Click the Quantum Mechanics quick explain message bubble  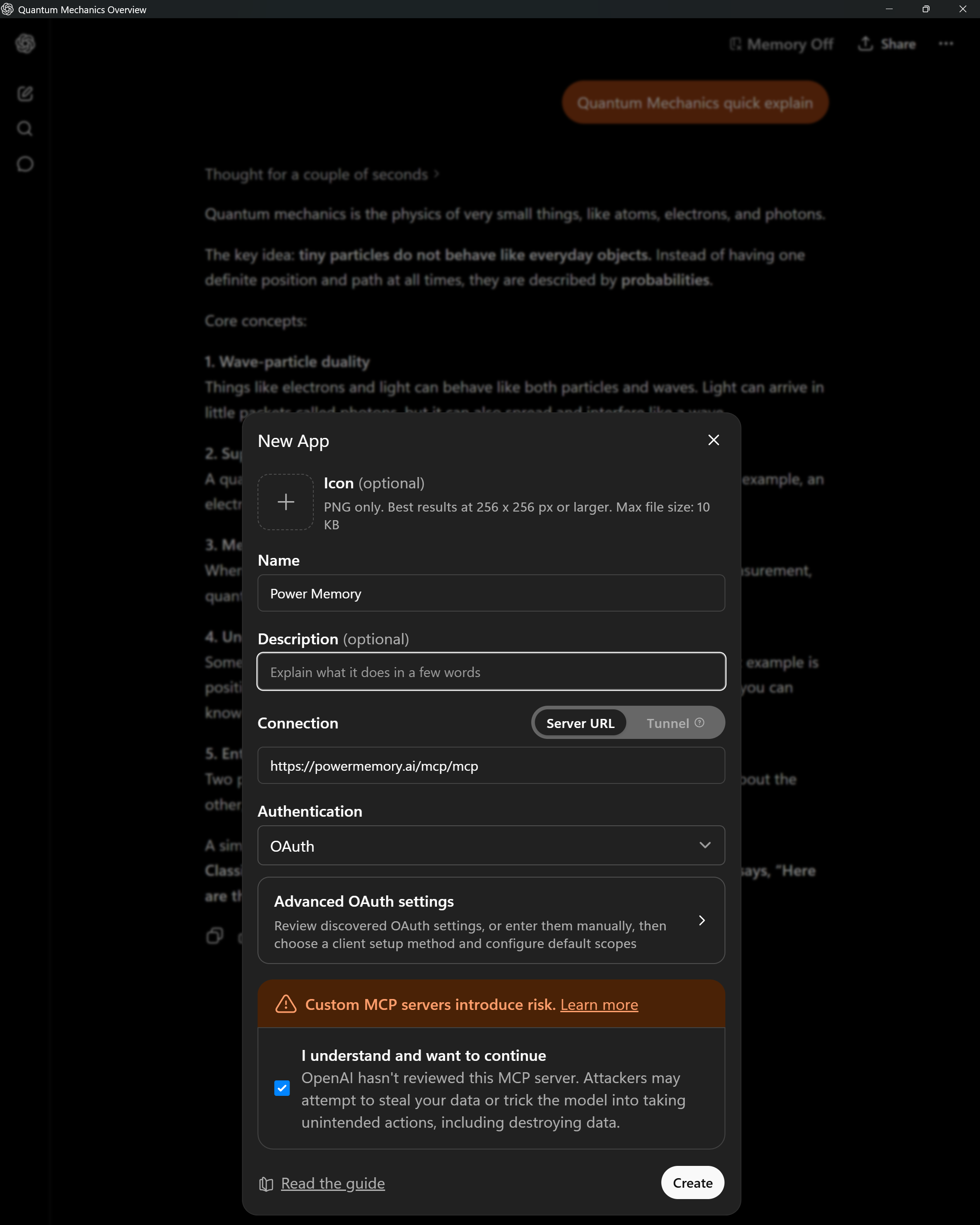click(695, 103)
